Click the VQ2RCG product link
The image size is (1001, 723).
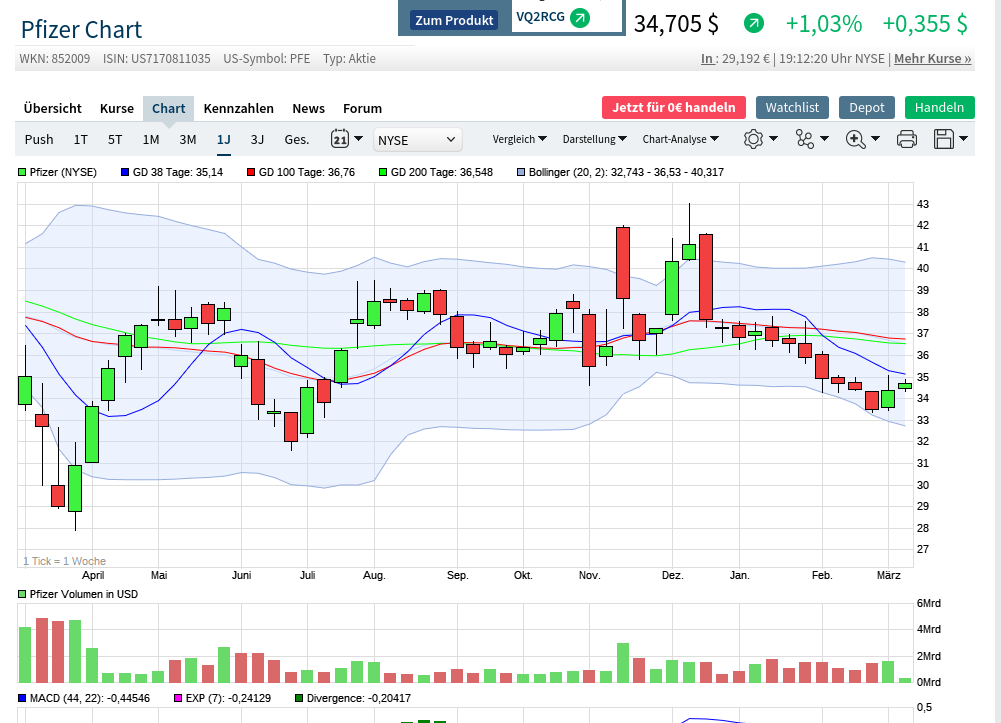coord(540,17)
